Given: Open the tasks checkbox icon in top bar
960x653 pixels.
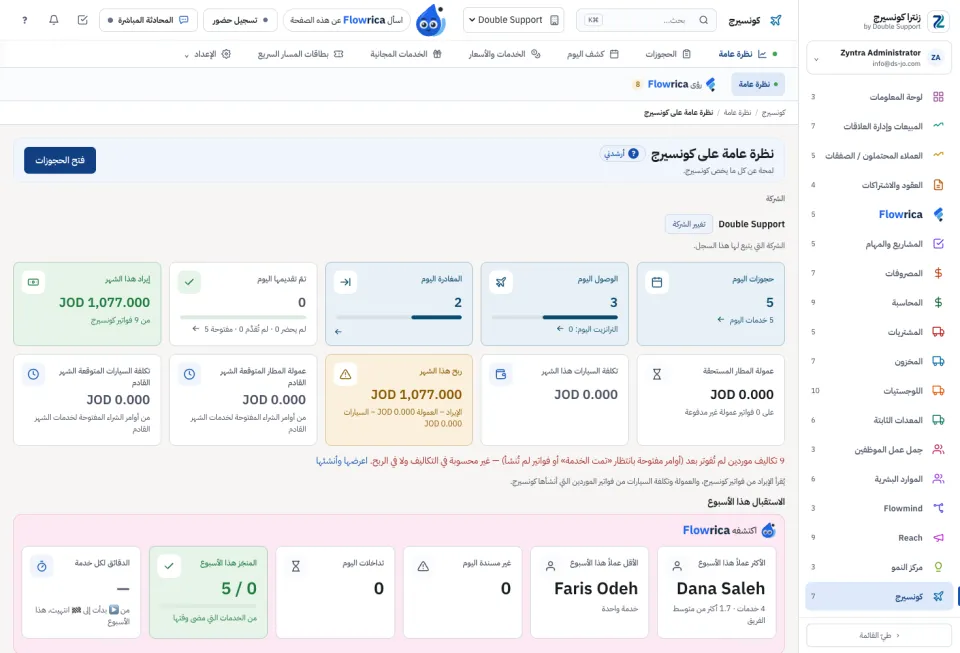Looking at the screenshot, I should click(x=83, y=20).
